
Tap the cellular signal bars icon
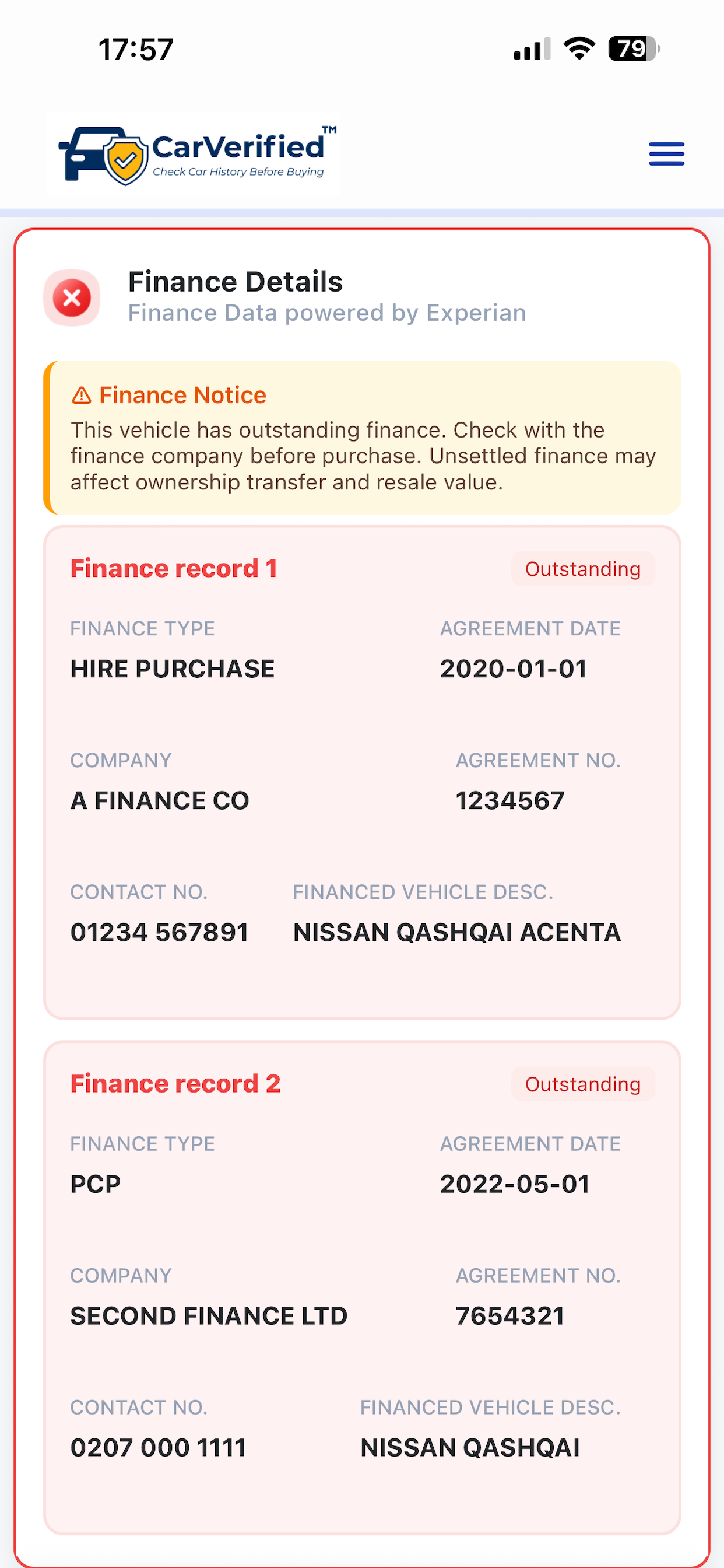(532, 48)
